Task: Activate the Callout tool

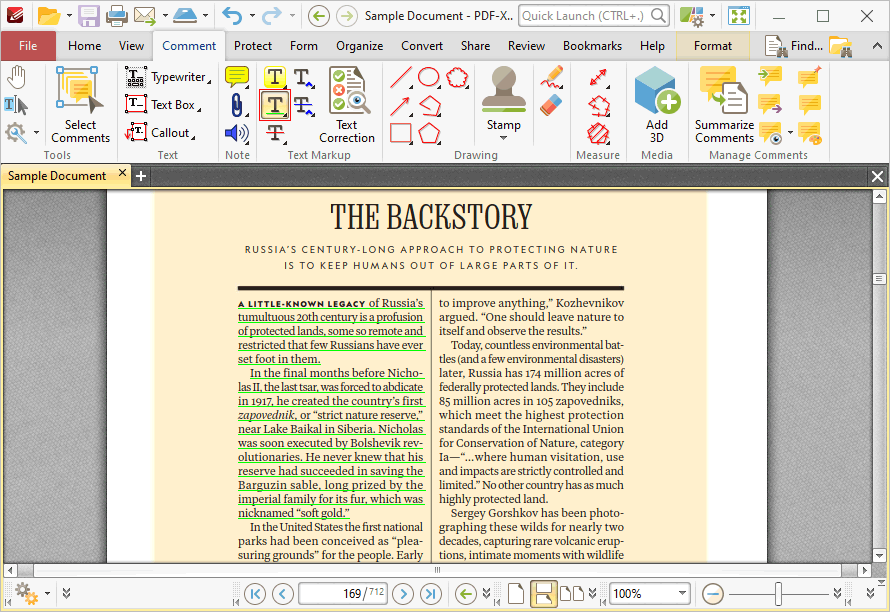Action: pyautogui.click(x=161, y=132)
